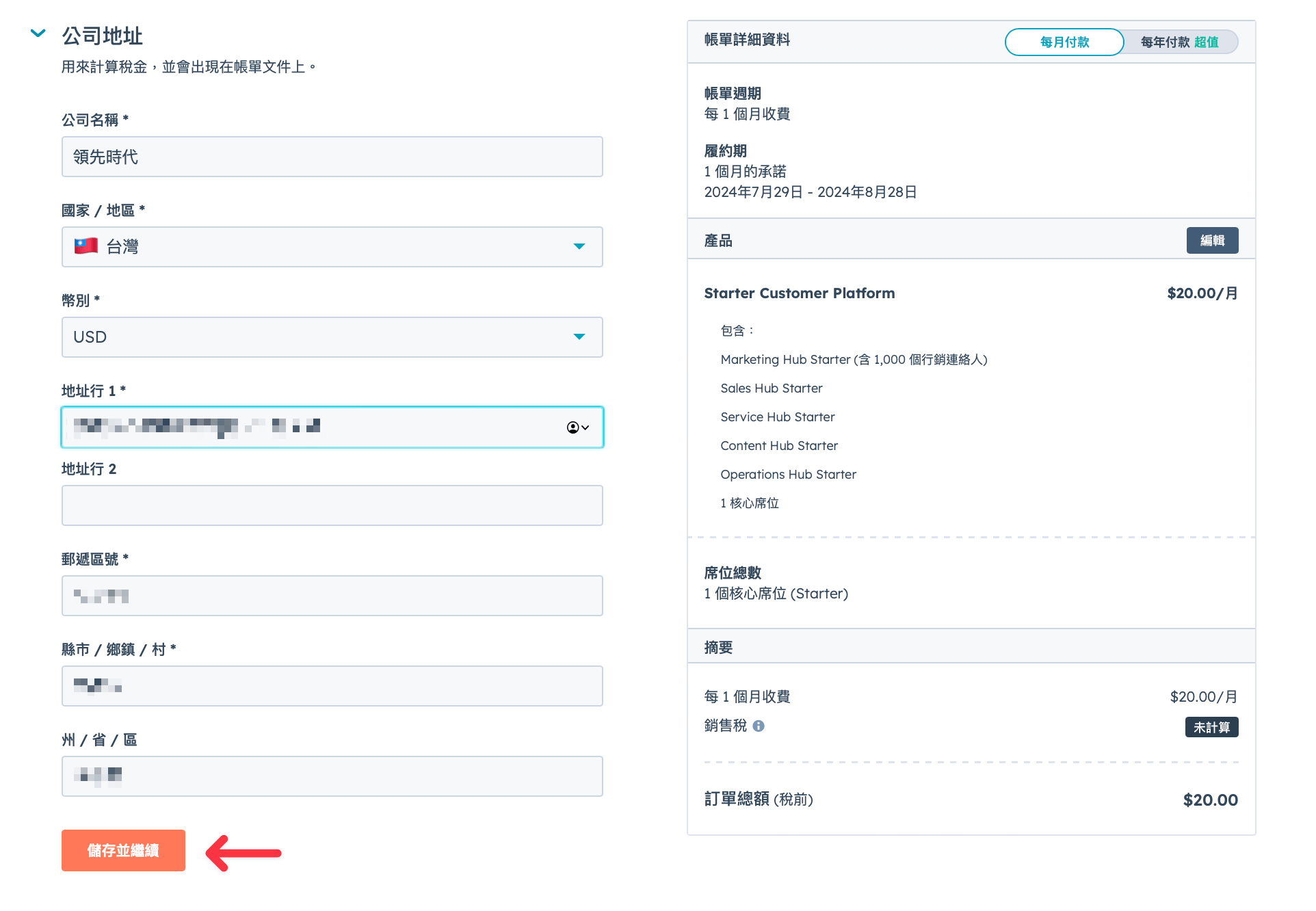Open the 國家 / 地區 dropdown
Viewport: 1316px width, 911px height.
pyautogui.click(x=332, y=247)
